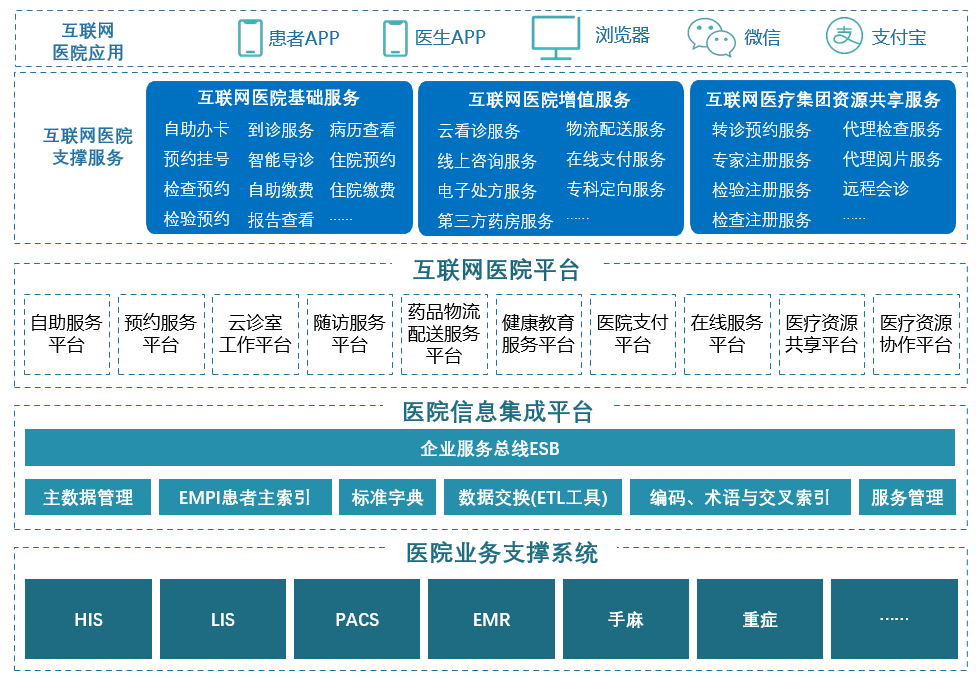Click the 云诊室工作平台 box
The width and height of the screenshot is (977, 679).
(x=255, y=335)
